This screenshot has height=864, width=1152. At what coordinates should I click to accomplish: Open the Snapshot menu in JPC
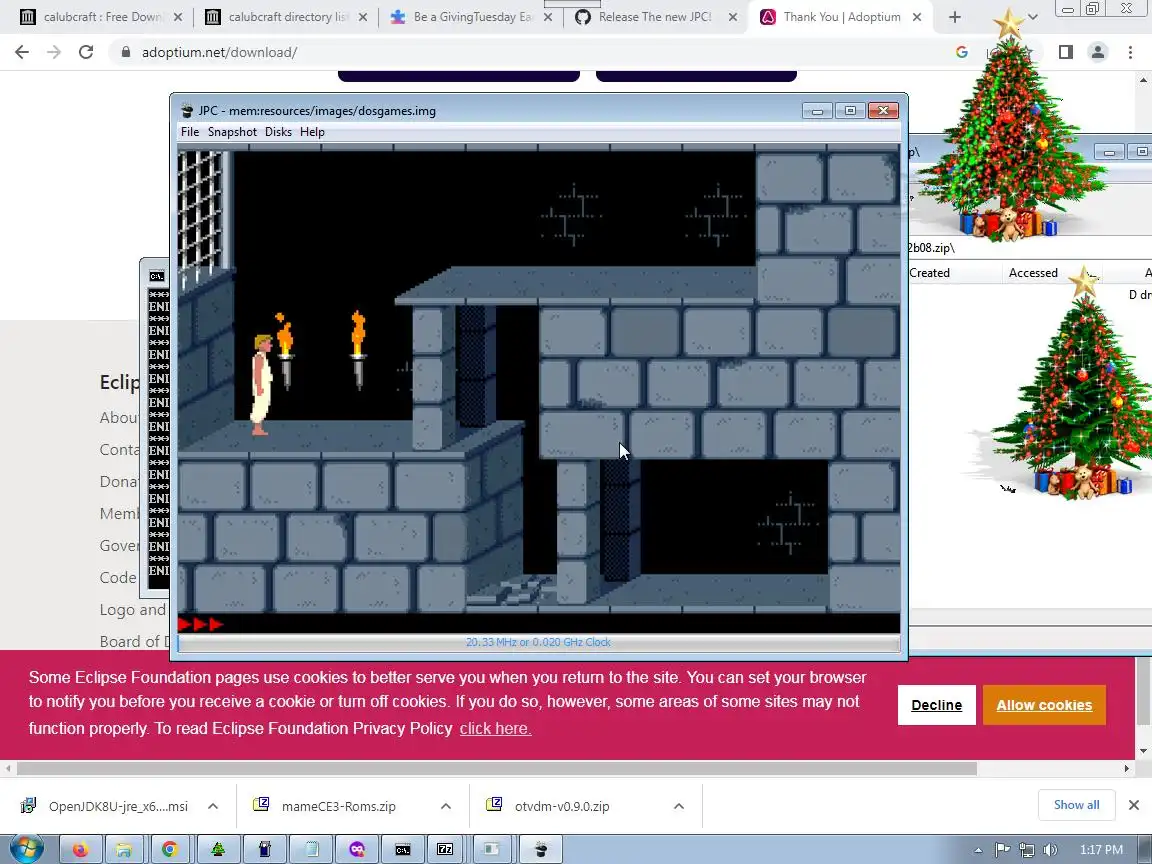tap(232, 132)
